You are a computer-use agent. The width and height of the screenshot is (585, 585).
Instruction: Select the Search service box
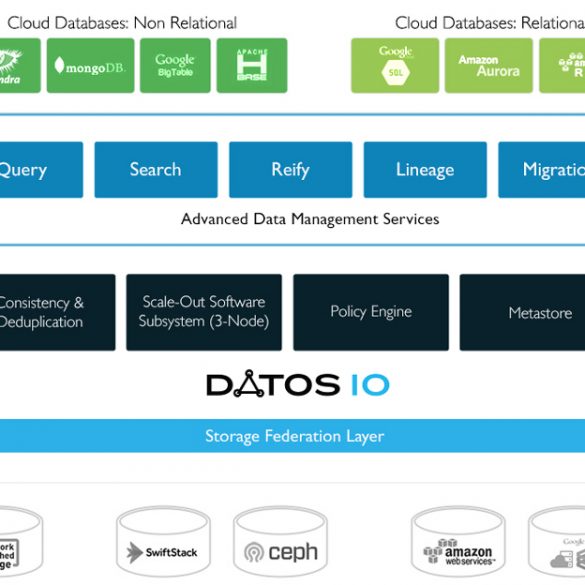[156, 170]
